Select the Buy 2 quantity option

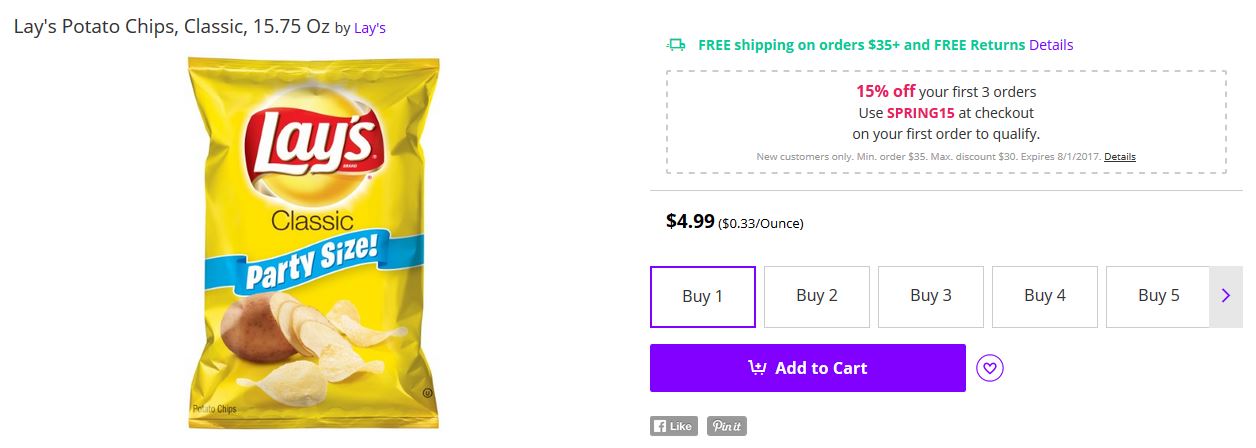pos(816,296)
